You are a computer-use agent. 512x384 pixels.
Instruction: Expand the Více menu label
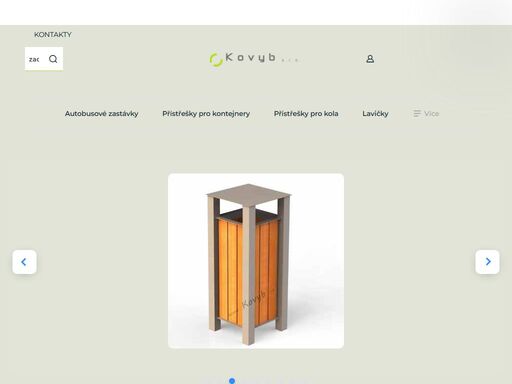(x=431, y=114)
